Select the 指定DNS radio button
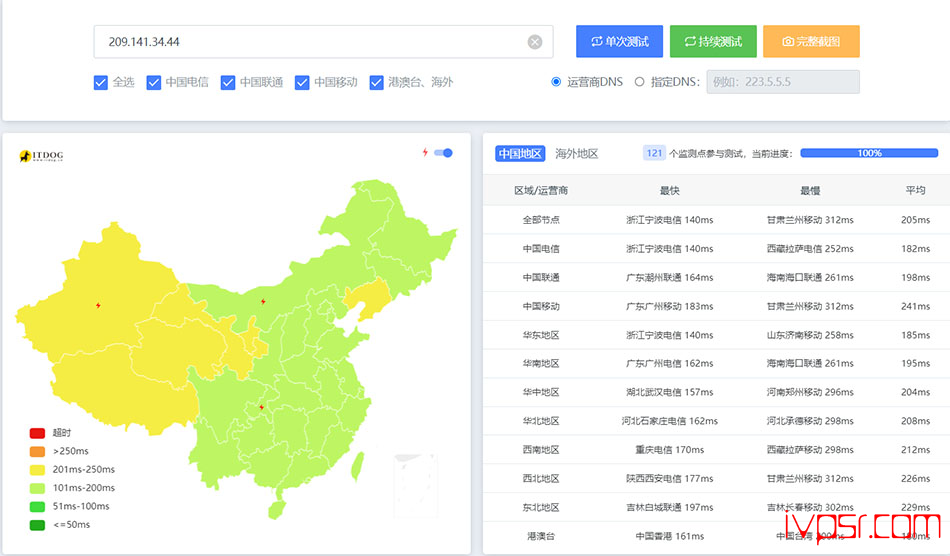This screenshot has height=556, width=950. pyautogui.click(x=639, y=82)
